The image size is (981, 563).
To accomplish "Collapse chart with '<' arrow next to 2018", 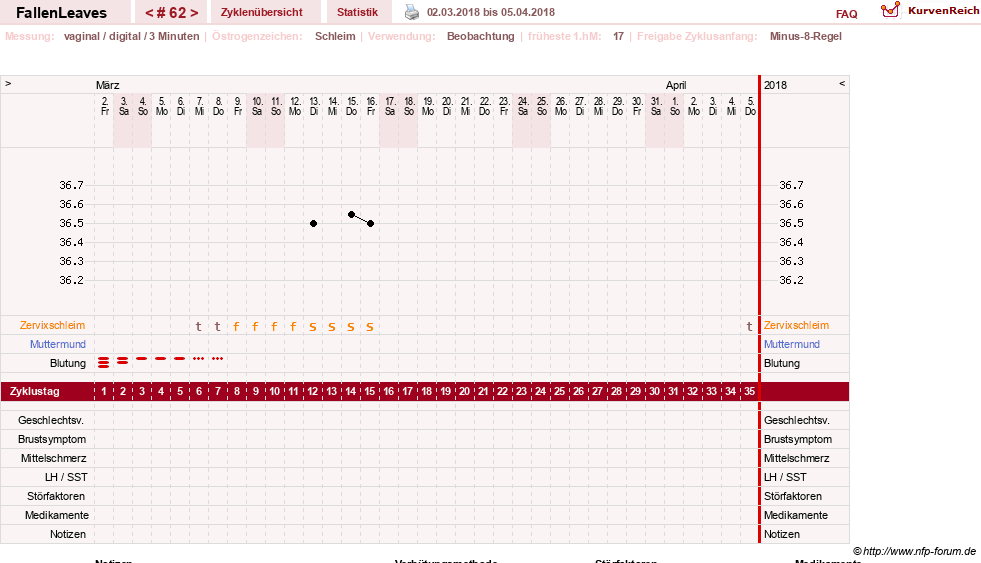I will click(842, 83).
